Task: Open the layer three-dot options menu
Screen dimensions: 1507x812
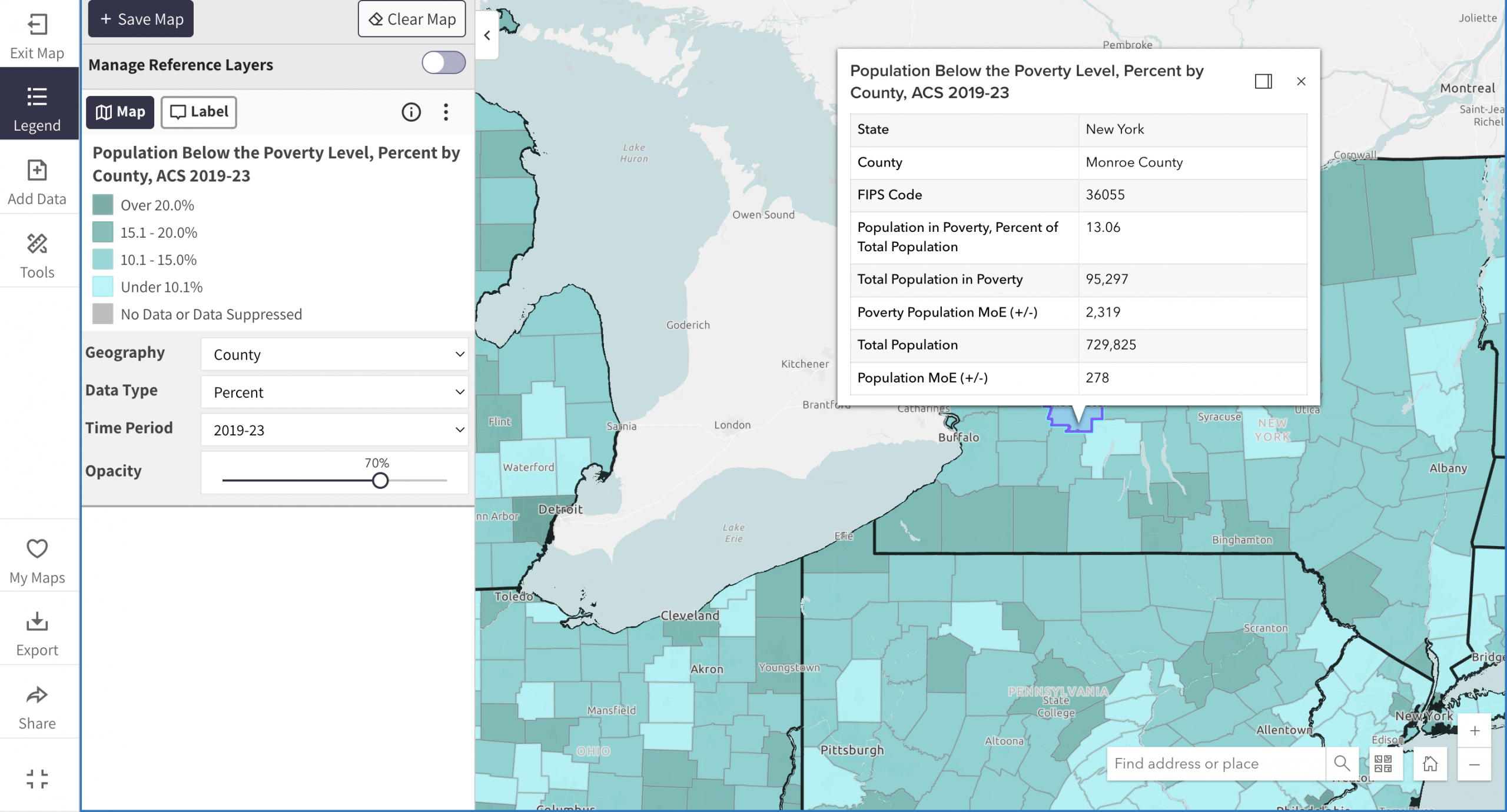Action: tap(446, 112)
